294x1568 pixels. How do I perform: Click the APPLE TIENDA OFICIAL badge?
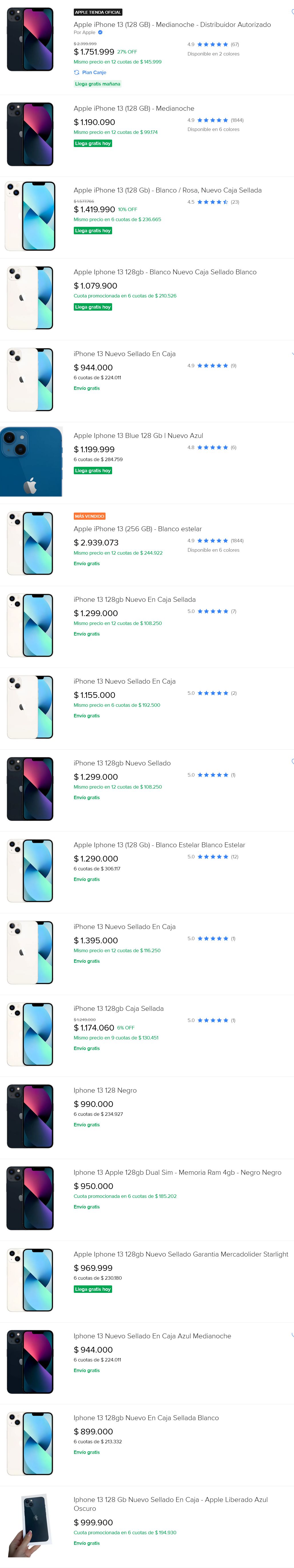point(98,12)
